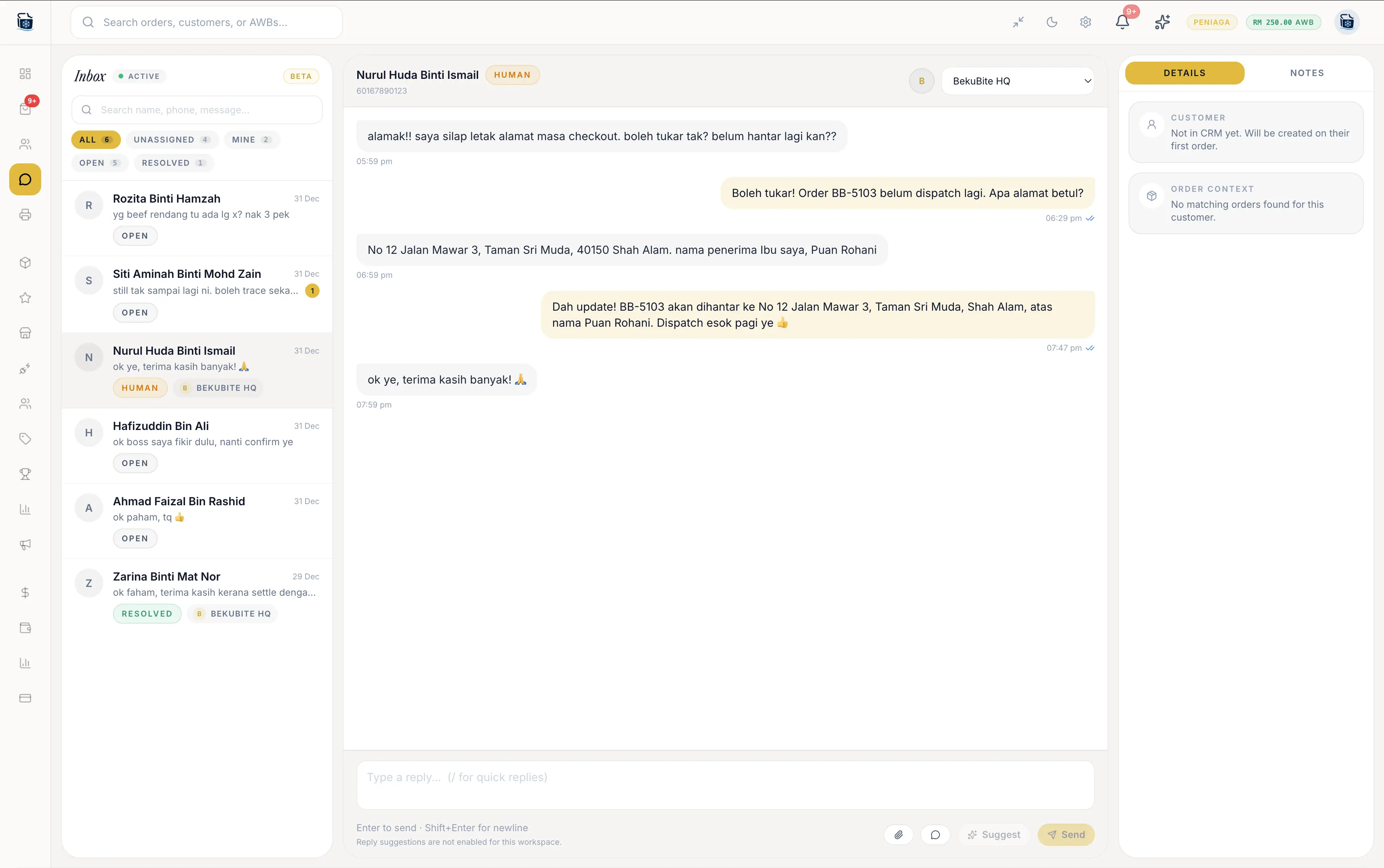Open the profile avatar at top right
1384x868 pixels.
click(1347, 22)
